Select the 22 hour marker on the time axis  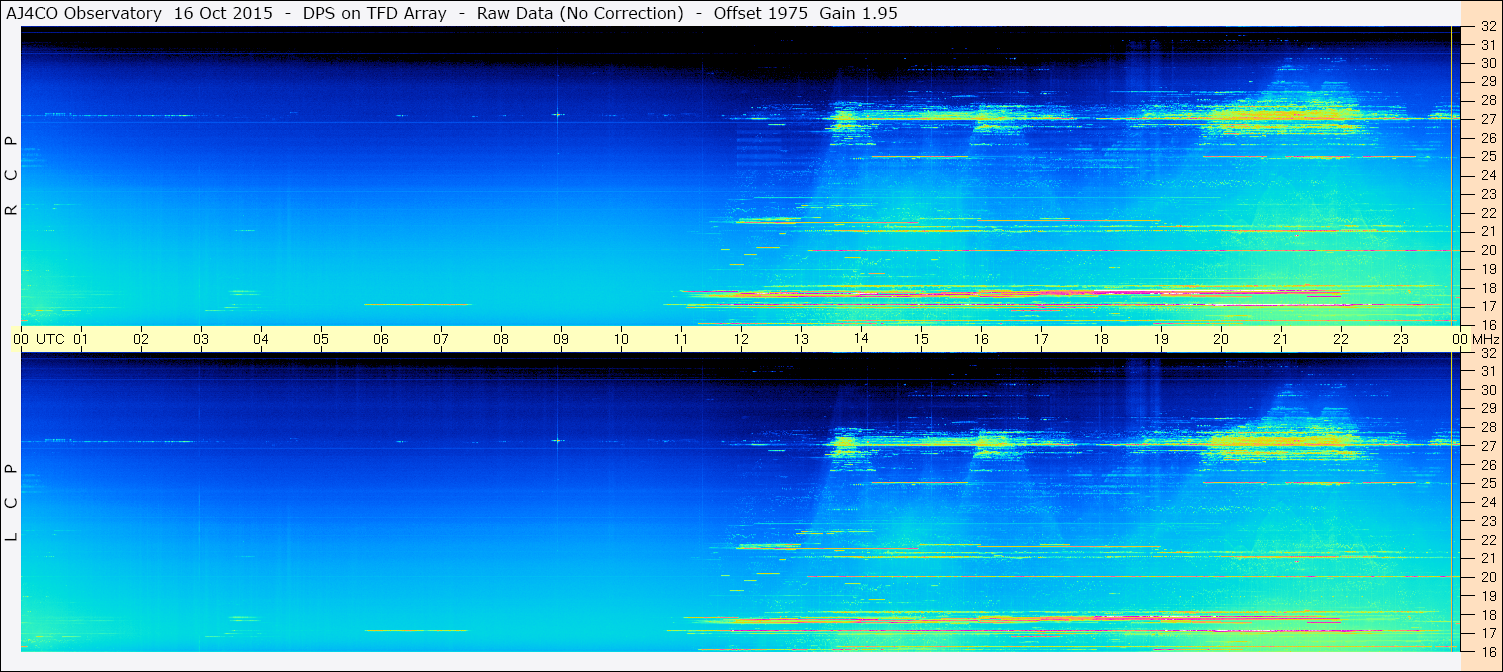coord(1341,339)
